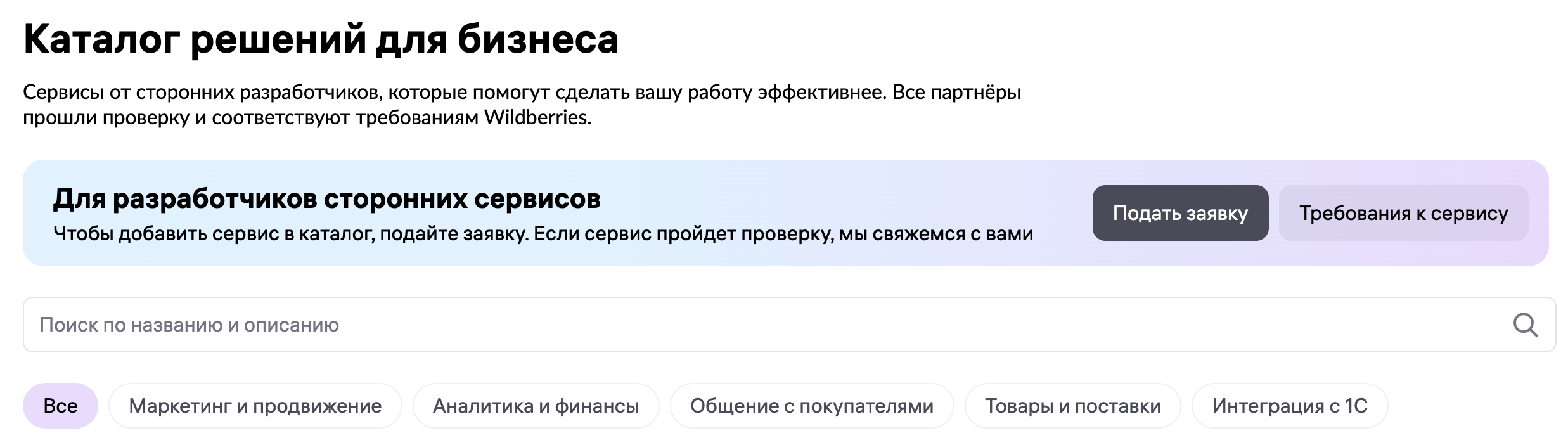Click the word "Каталог" in page title

101,39
